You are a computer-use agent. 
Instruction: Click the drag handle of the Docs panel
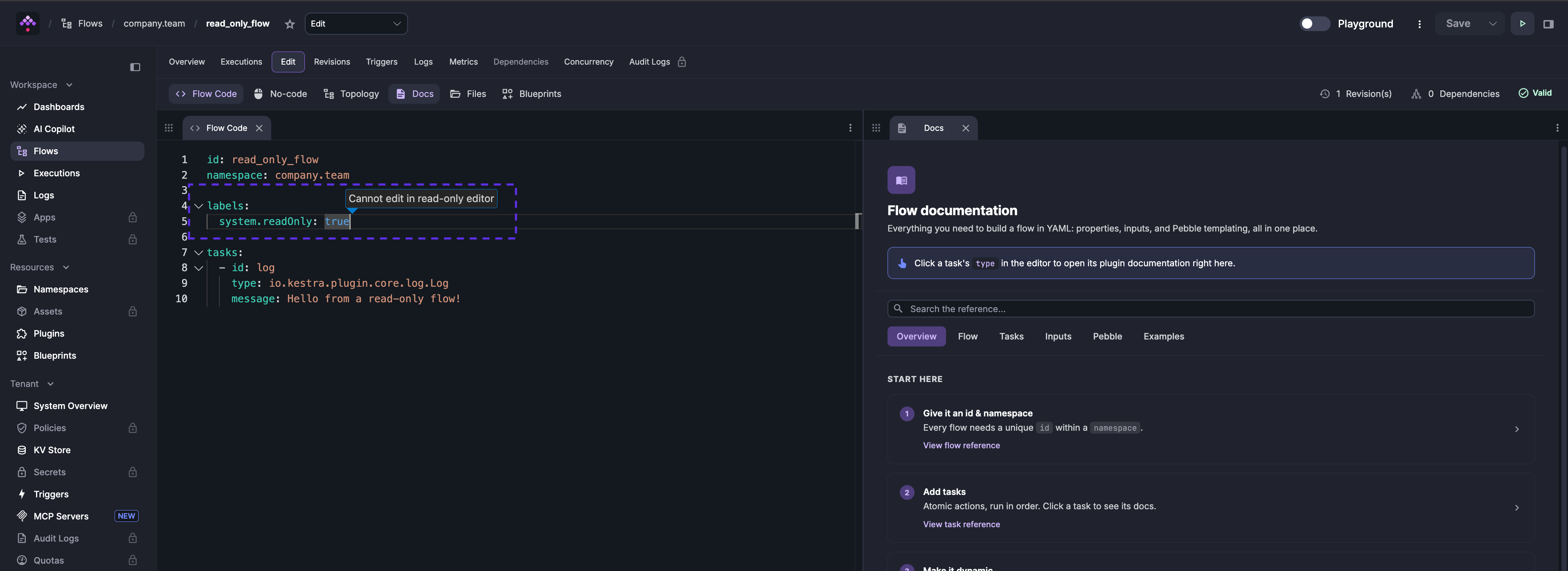tap(876, 128)
